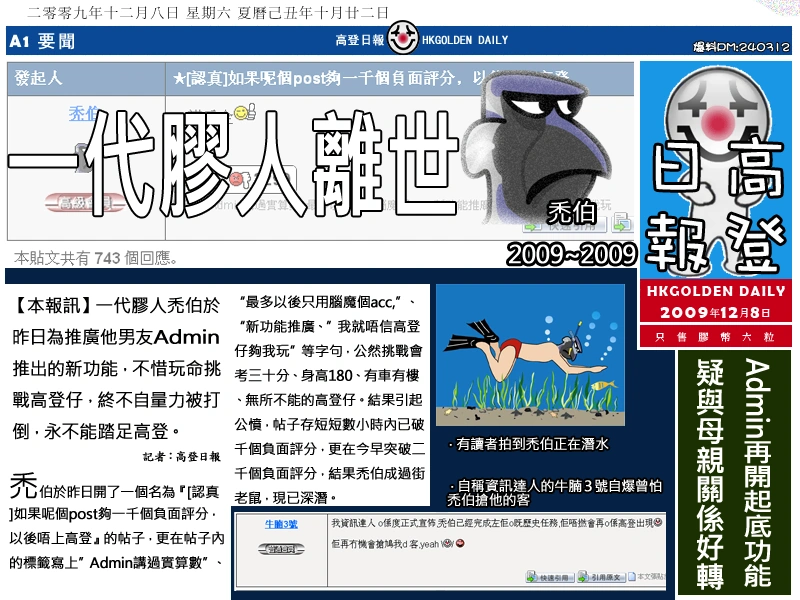Click the vertical headline Admin再開起底功能

pos(757,473)
